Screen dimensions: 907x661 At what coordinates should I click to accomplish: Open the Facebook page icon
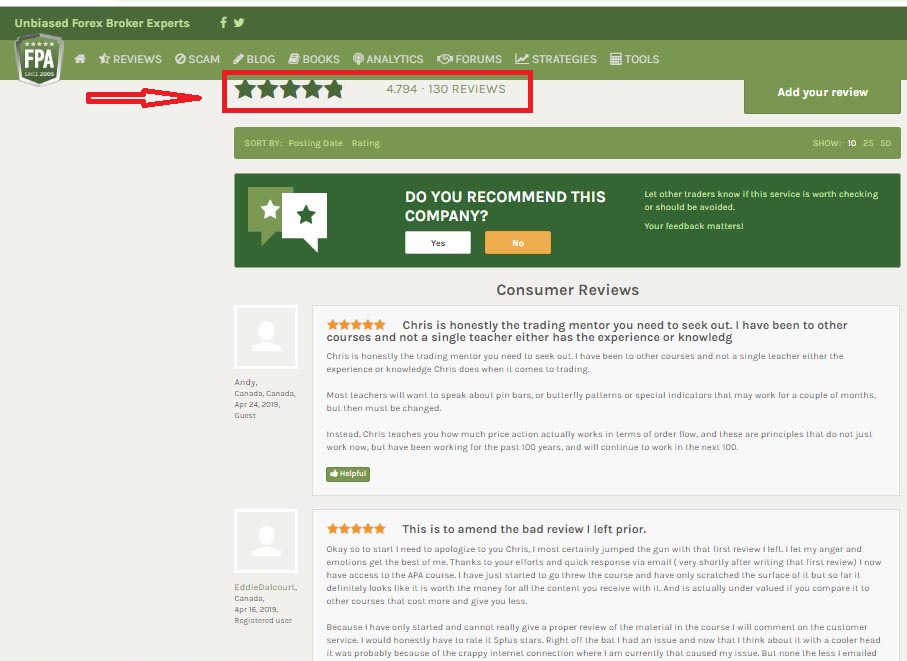[223, 23]
